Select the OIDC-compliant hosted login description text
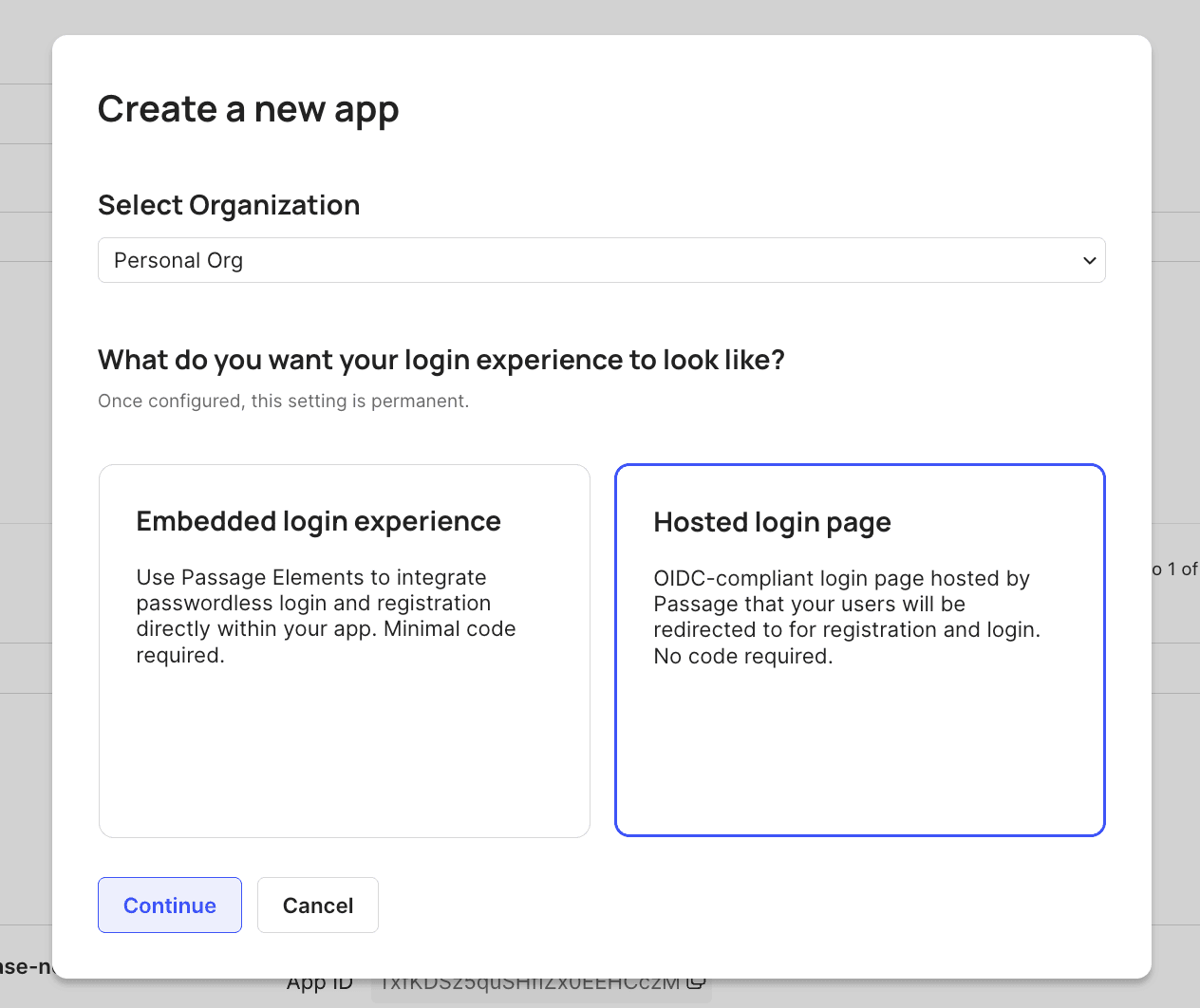The image size is (1200, 1008). [x=846, y=616]
